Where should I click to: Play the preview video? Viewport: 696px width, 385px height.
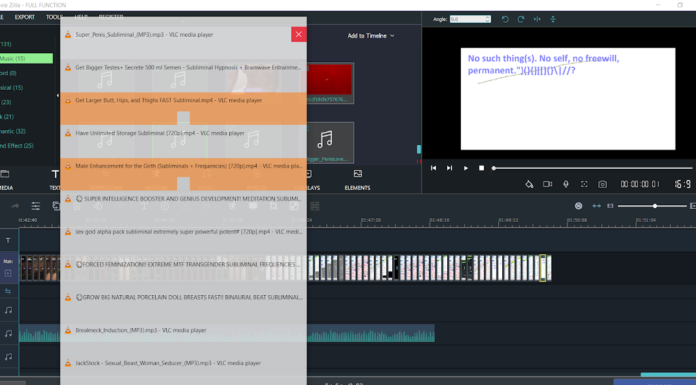[466, 168]
